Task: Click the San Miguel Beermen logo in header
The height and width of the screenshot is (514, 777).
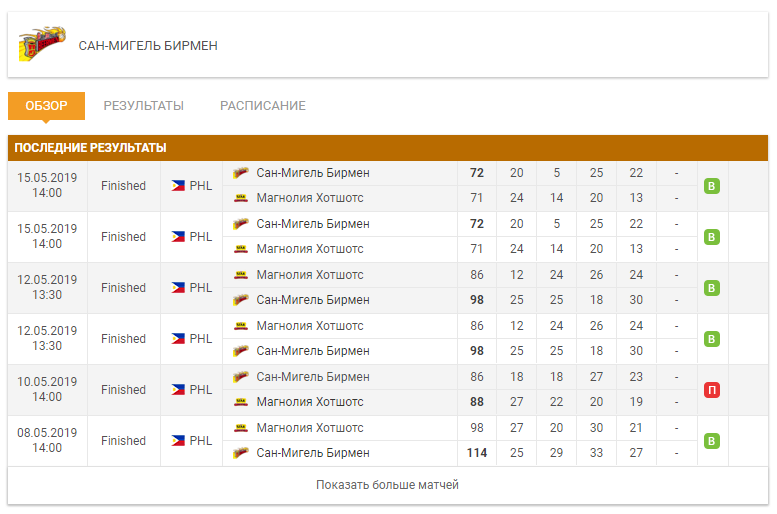Action: coord(42,44)
